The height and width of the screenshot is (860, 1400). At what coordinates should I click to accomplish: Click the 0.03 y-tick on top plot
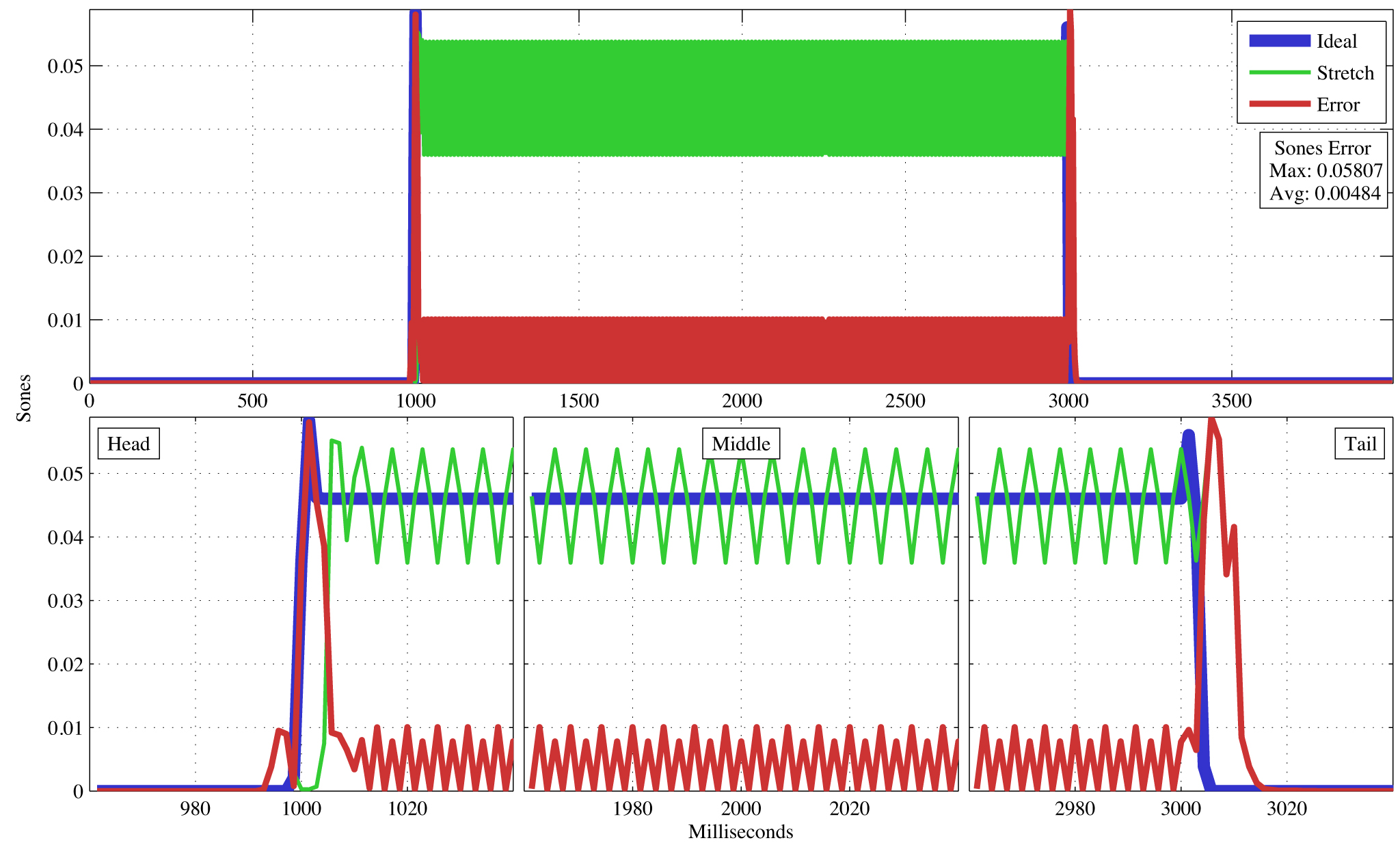point(65,193)
